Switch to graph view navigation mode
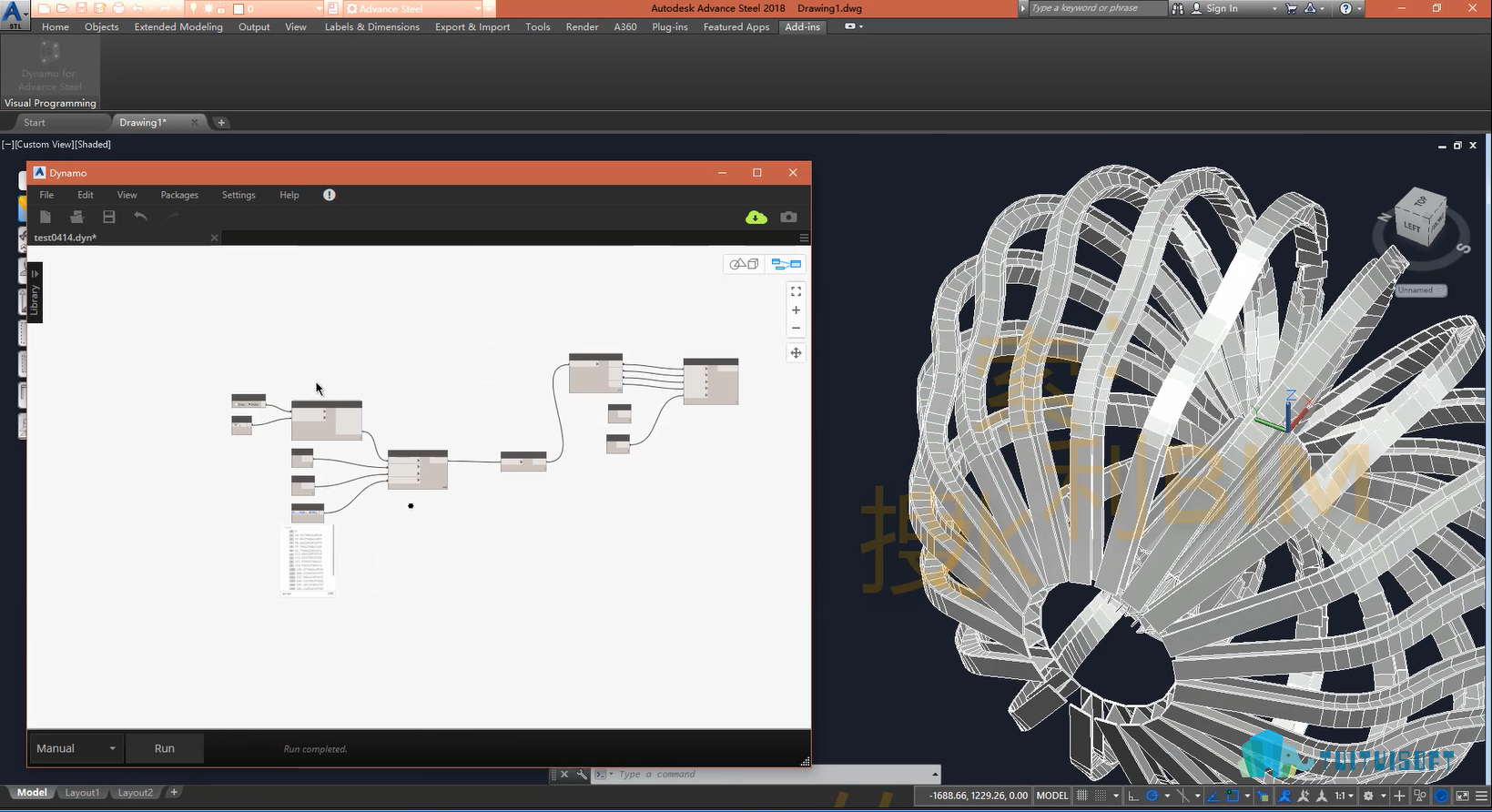 click(786, 264)
